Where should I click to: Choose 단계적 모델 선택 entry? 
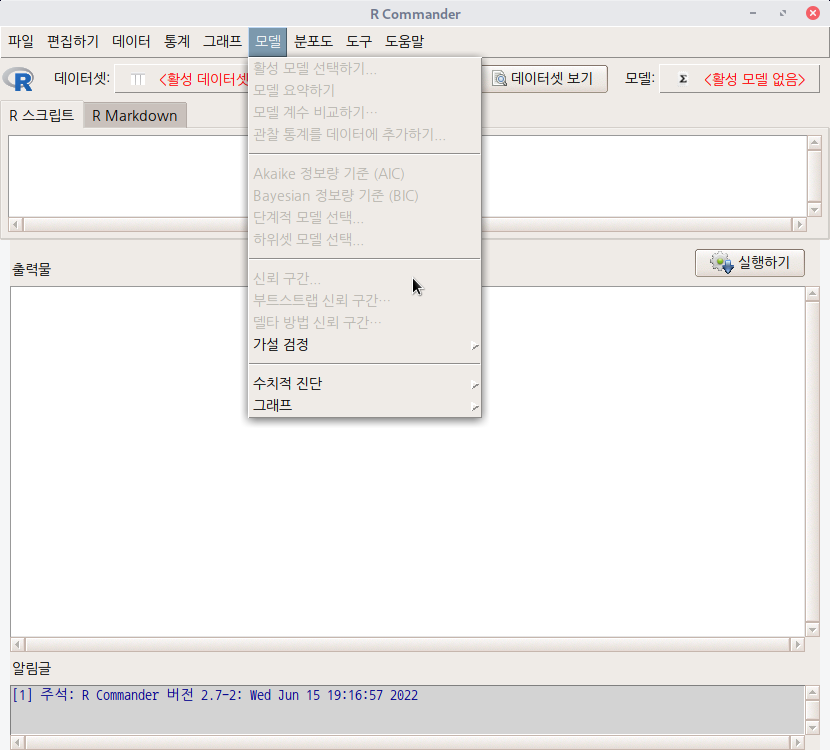(365, 218)
